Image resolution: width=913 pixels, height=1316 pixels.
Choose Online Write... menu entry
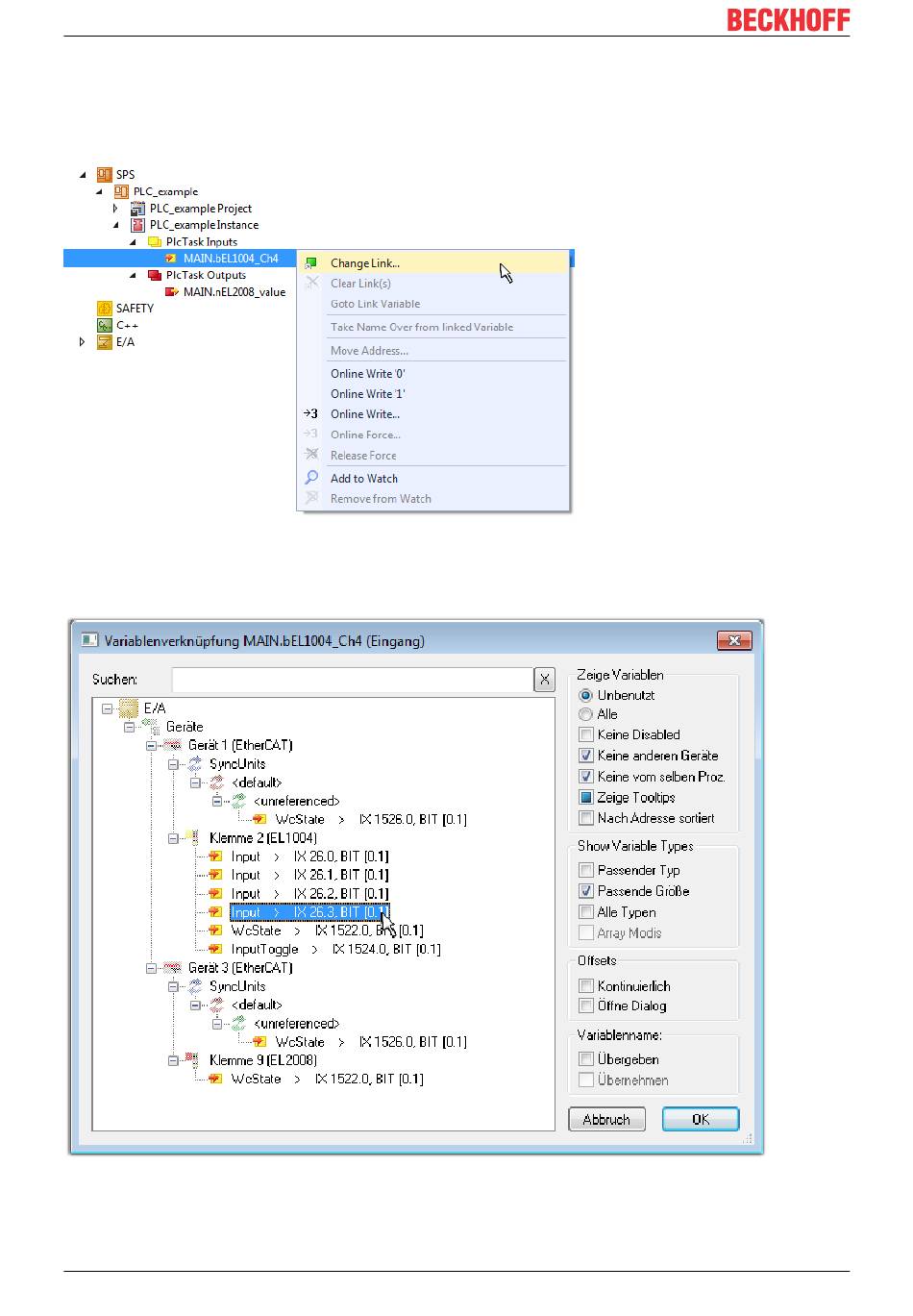click(433, 413)
